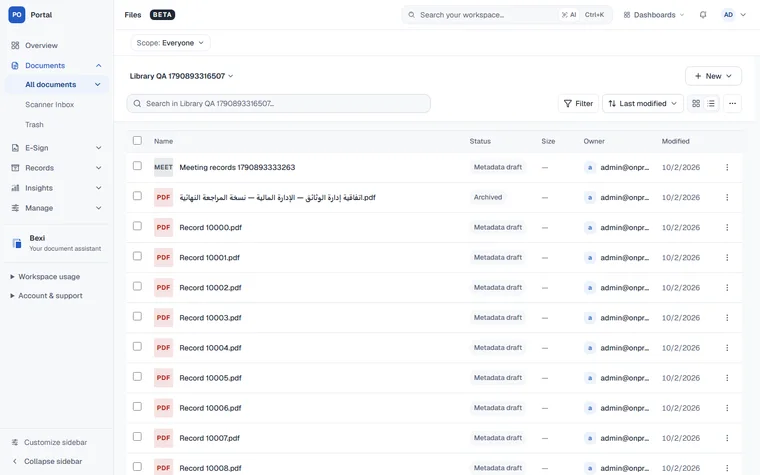Click the New button
The image size is (760, 475).
pos(713,76)
